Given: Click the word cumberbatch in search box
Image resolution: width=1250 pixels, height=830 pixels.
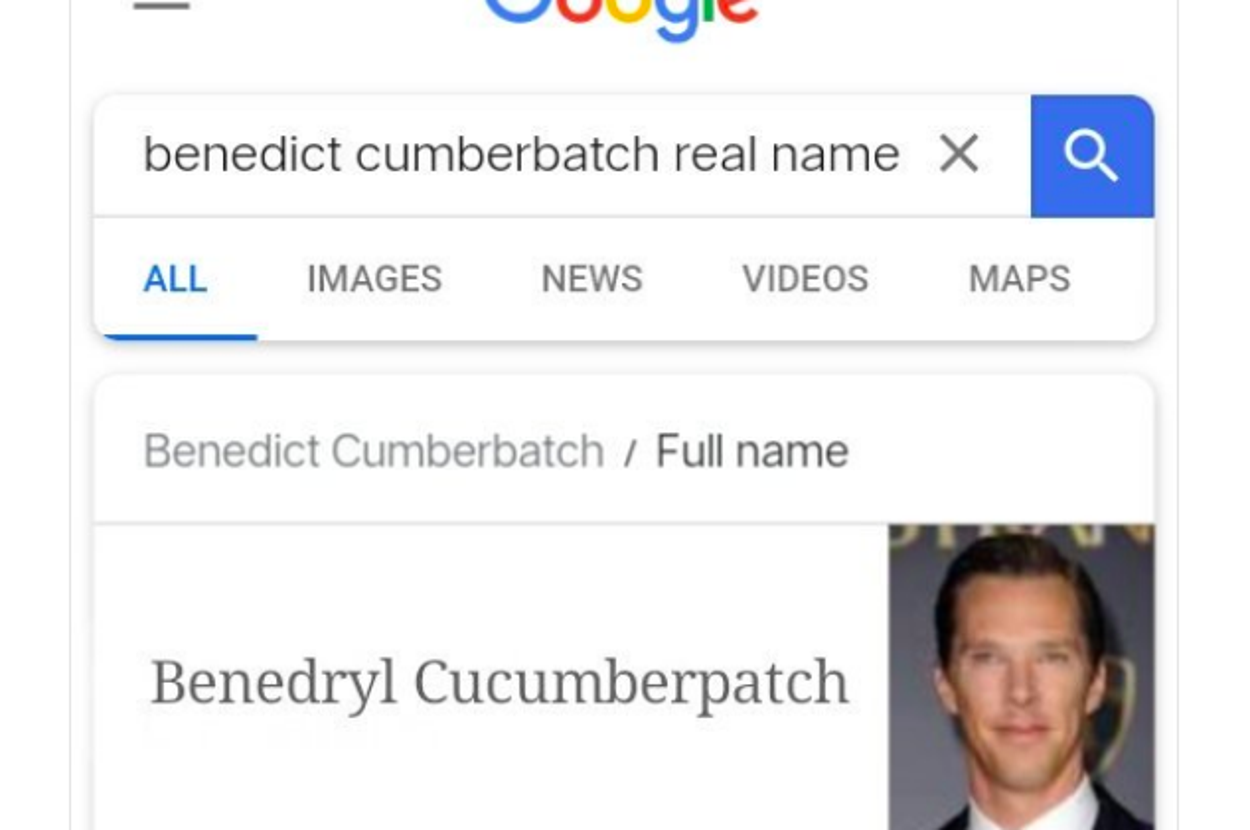Looking at the screenshot, I should (x=508, y=155).
